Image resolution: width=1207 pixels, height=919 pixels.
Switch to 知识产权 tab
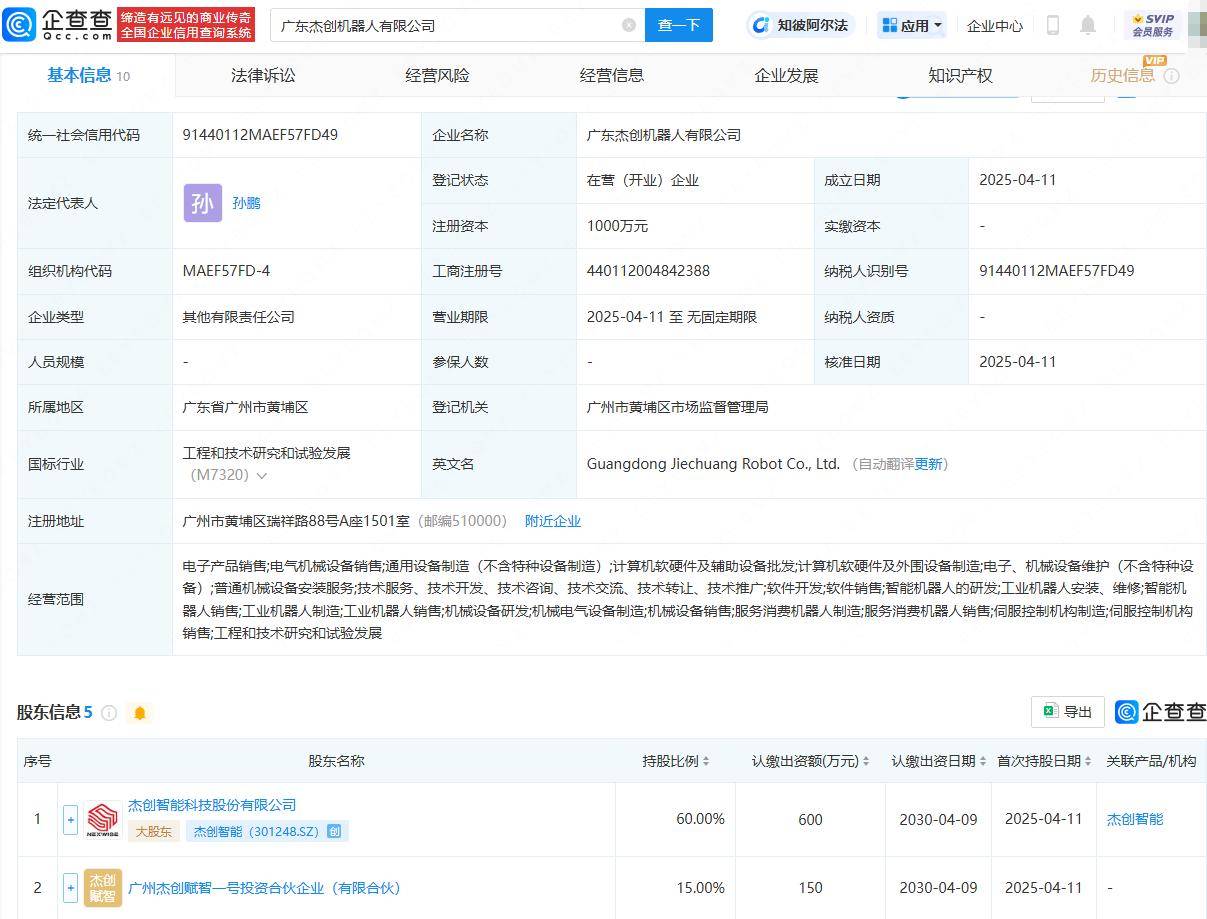tap(960, 76)
